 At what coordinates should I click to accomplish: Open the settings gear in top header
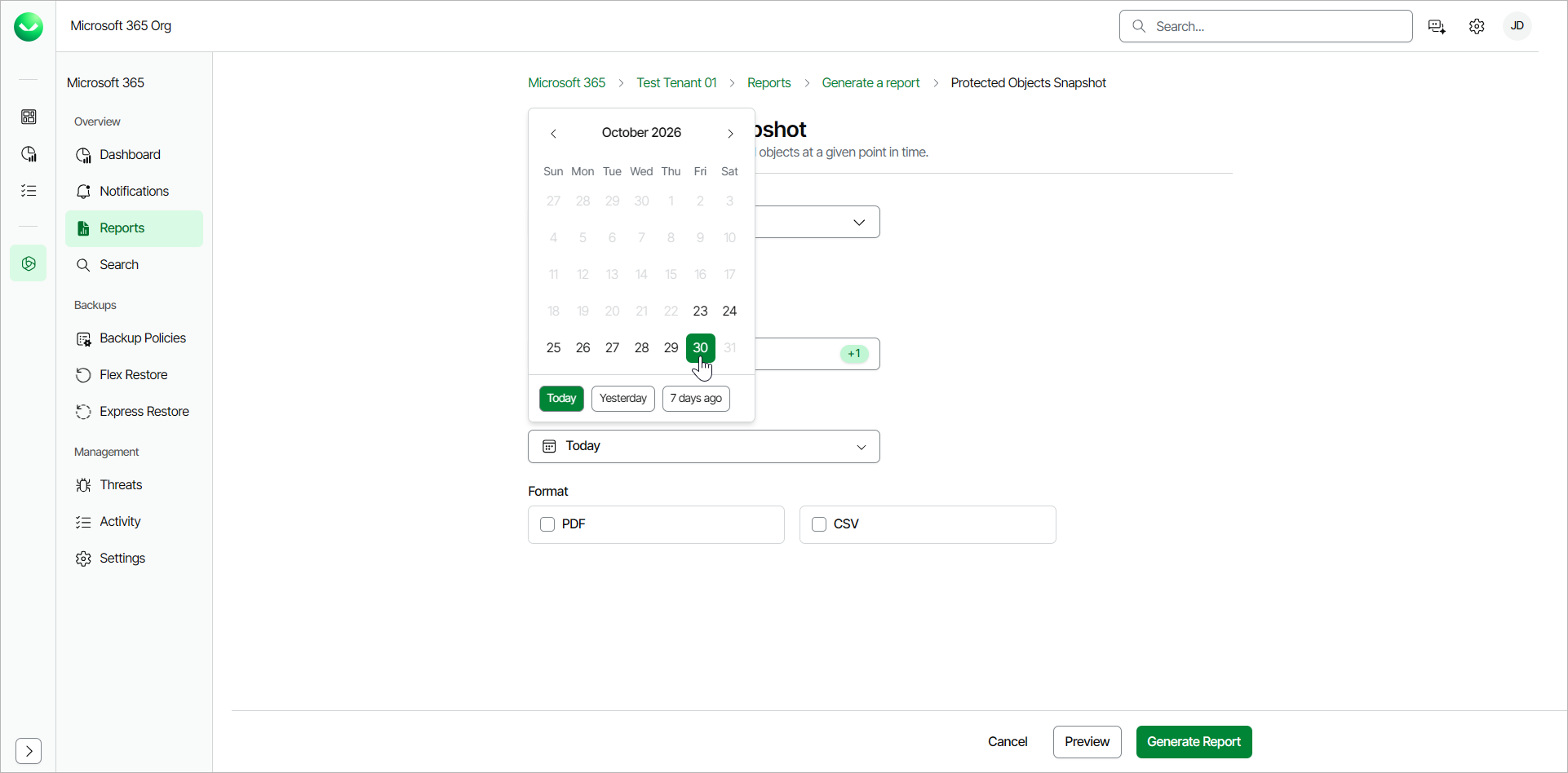click(x=1477, y=27)
